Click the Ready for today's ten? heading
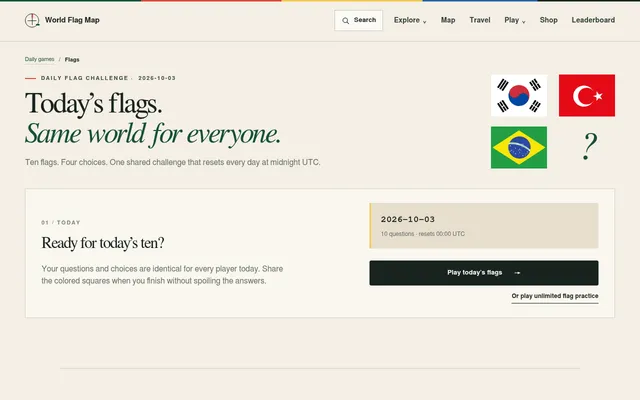 coord(103,243)
